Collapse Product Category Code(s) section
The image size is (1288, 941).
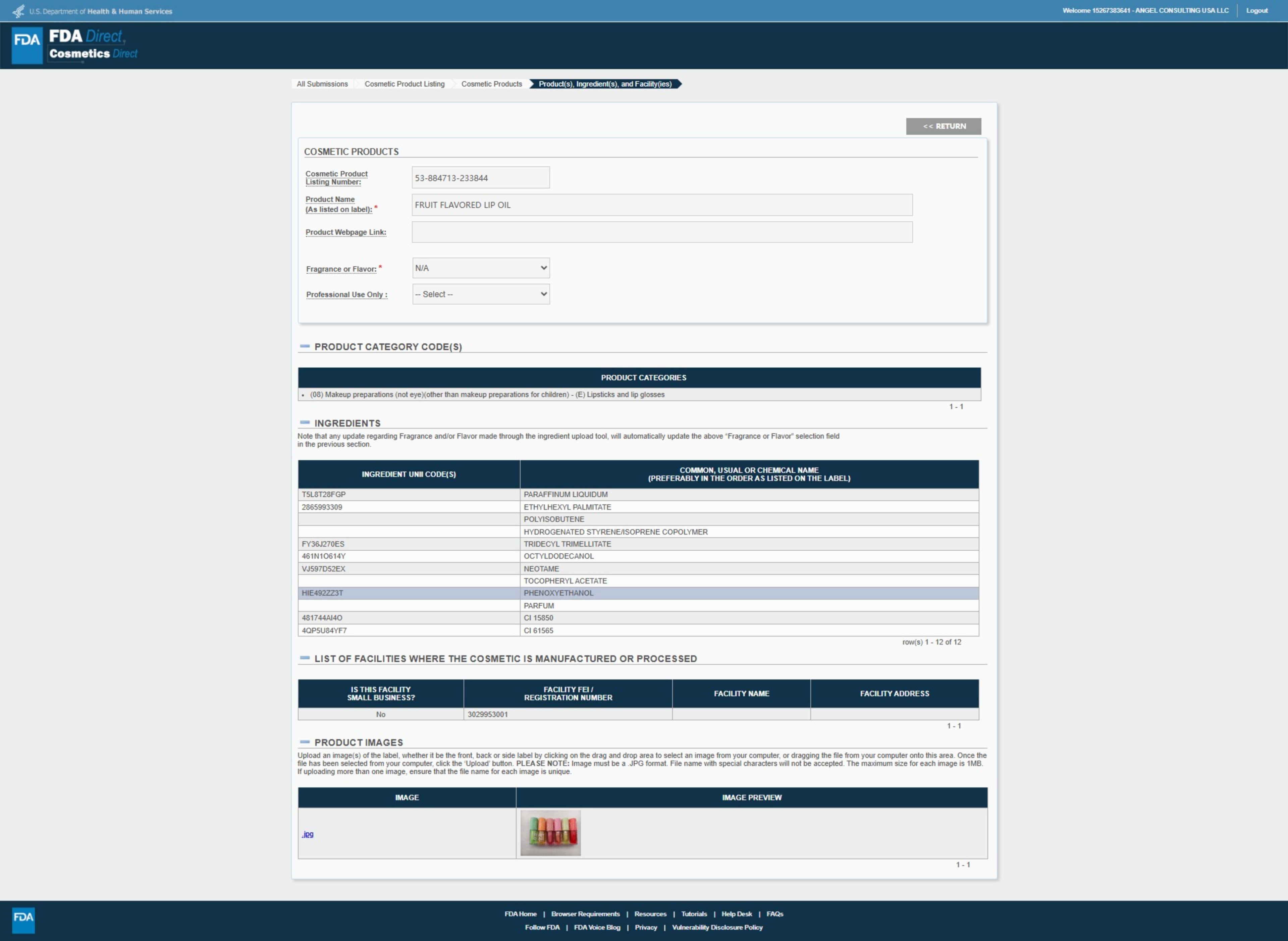point(305,346)
